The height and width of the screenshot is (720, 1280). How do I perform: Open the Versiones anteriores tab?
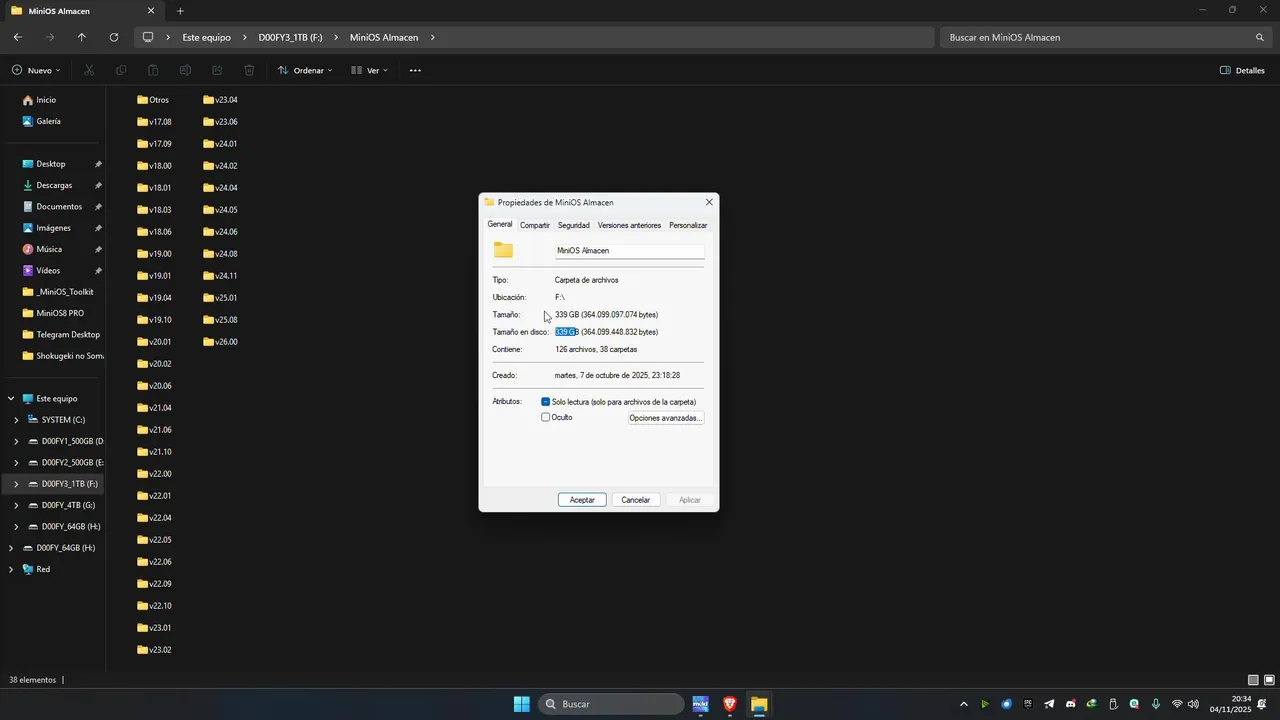tap(629, 225)
